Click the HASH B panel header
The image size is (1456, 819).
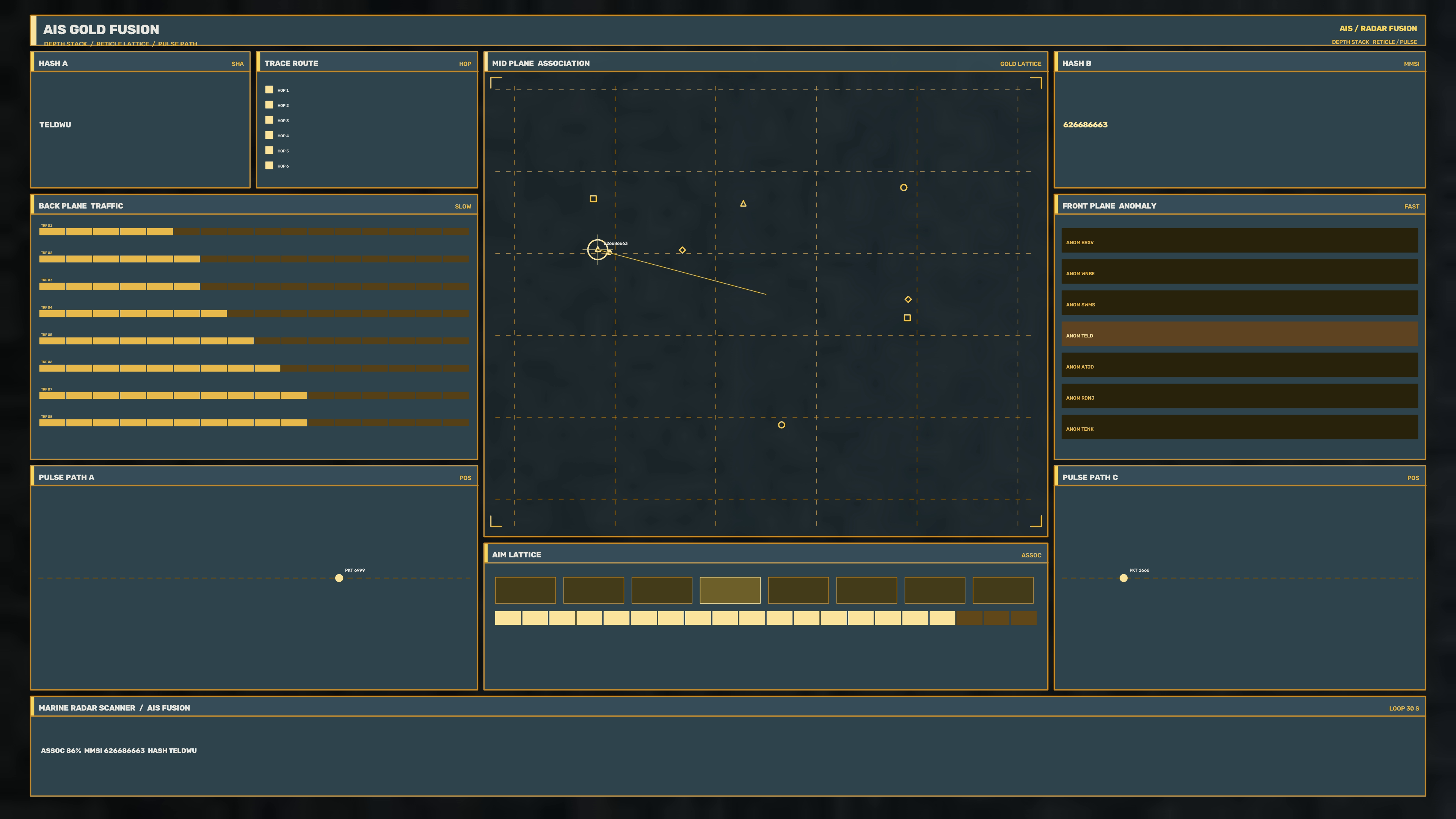[1239, 62]
